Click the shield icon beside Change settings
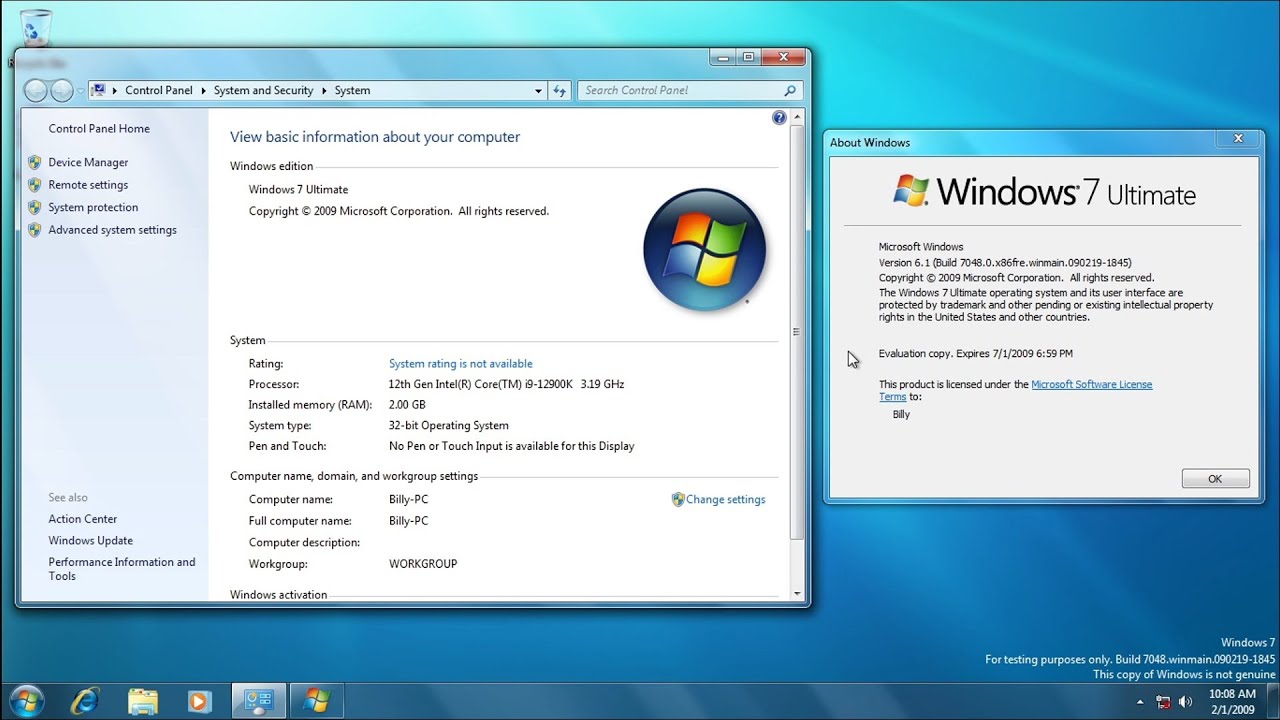The width and height of the screenshot is (1280, 720). click(678, 499)
